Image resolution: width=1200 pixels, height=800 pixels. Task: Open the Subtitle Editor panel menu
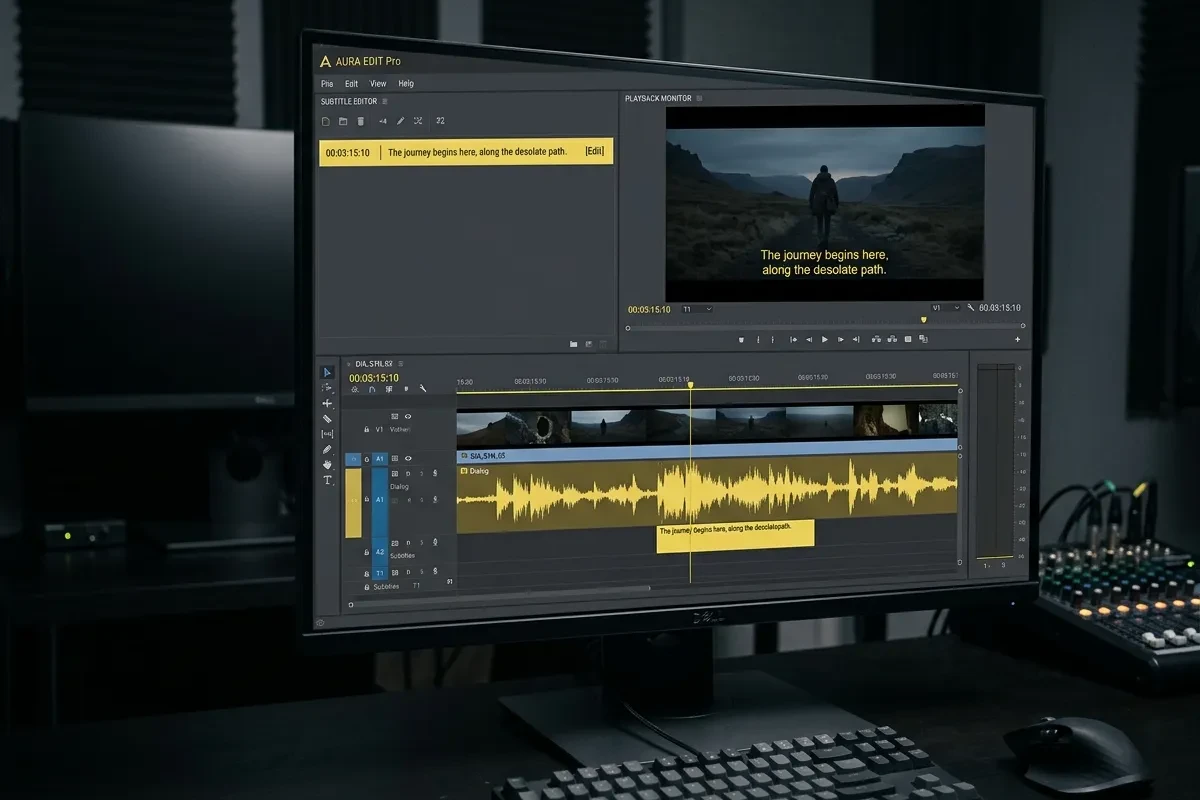coord(385,101)
